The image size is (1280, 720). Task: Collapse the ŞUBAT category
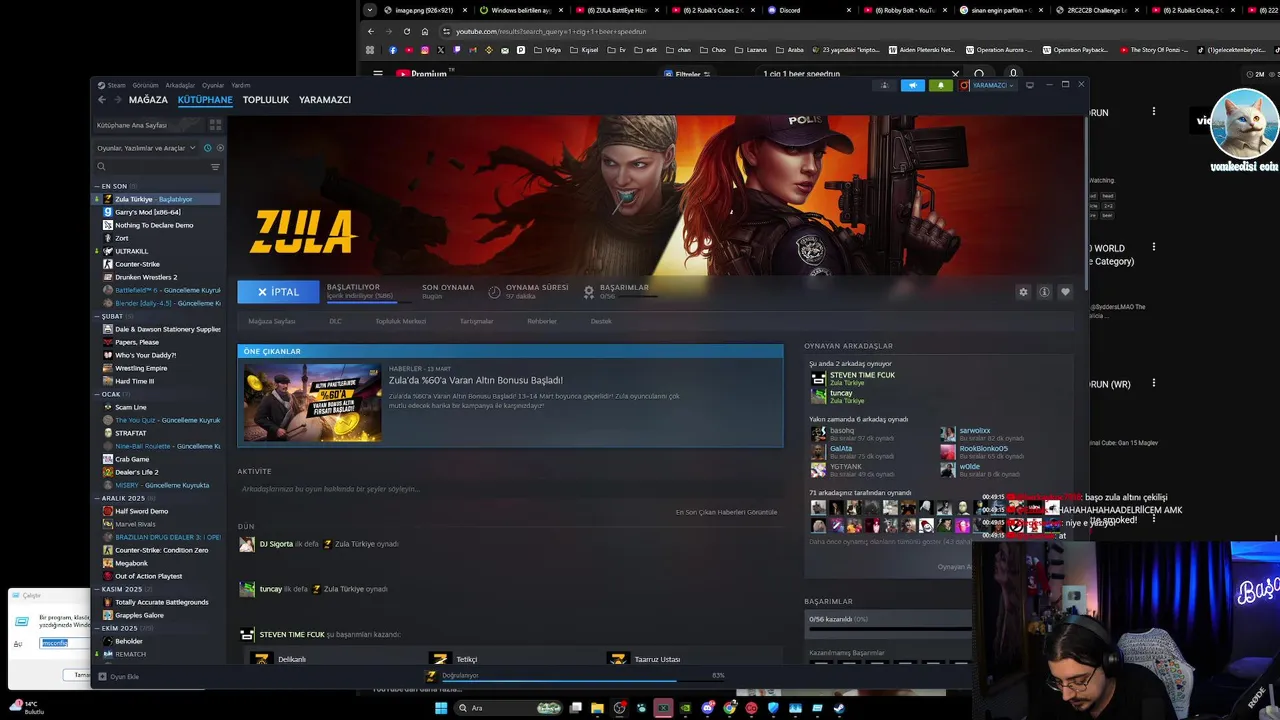pos(110,316)
